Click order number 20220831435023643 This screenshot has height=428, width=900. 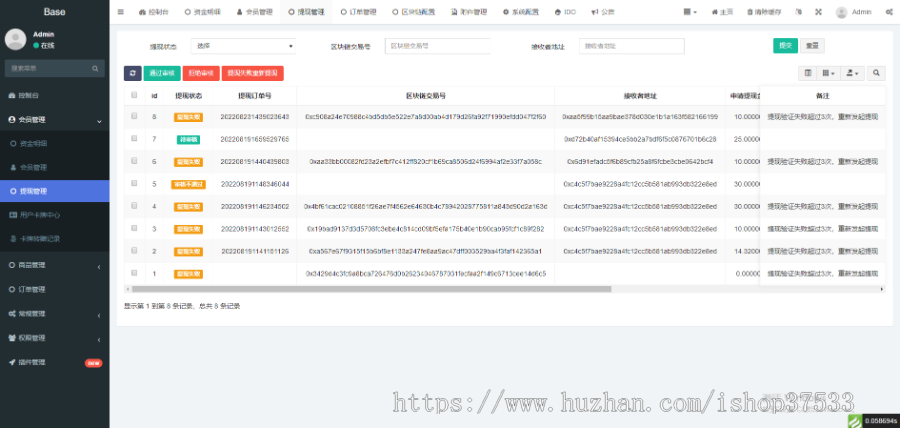[x=255, y=116]
